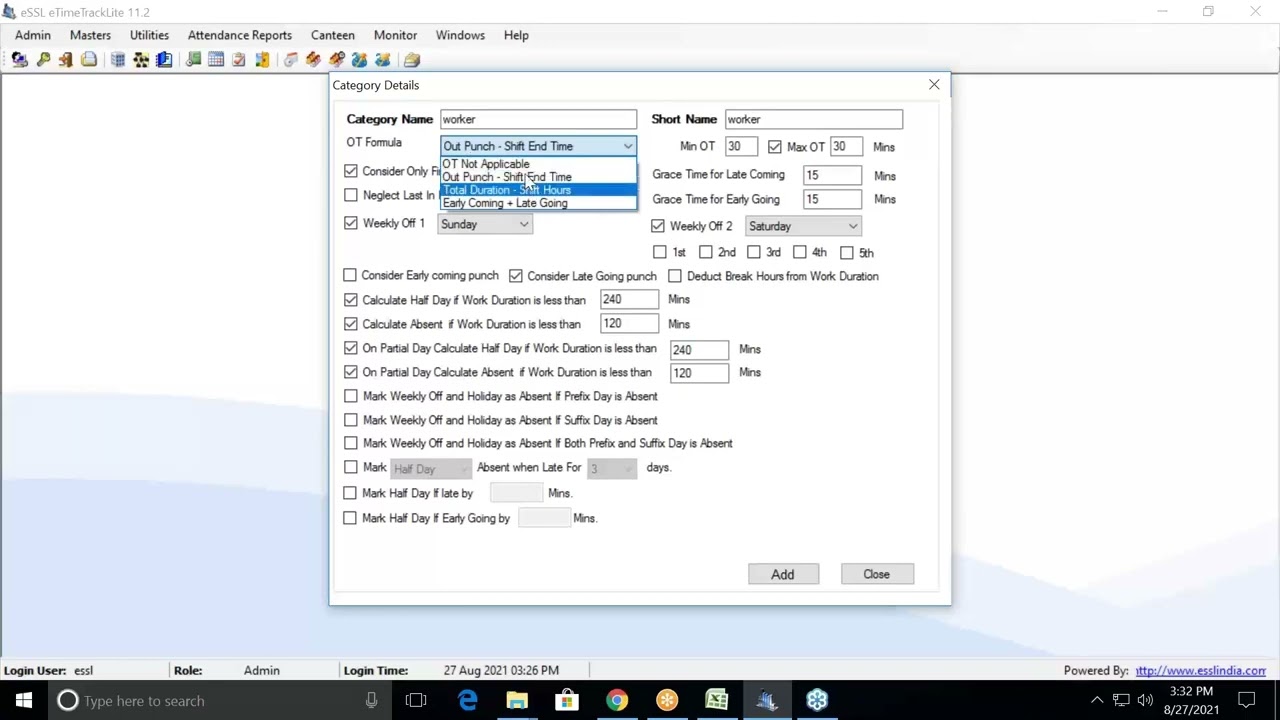Check Mark Half Day If late by

350,493
